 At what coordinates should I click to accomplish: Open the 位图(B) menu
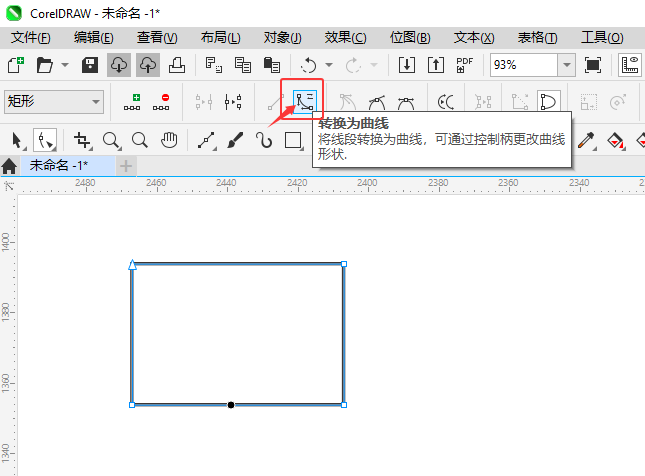(x=410, y=38)
